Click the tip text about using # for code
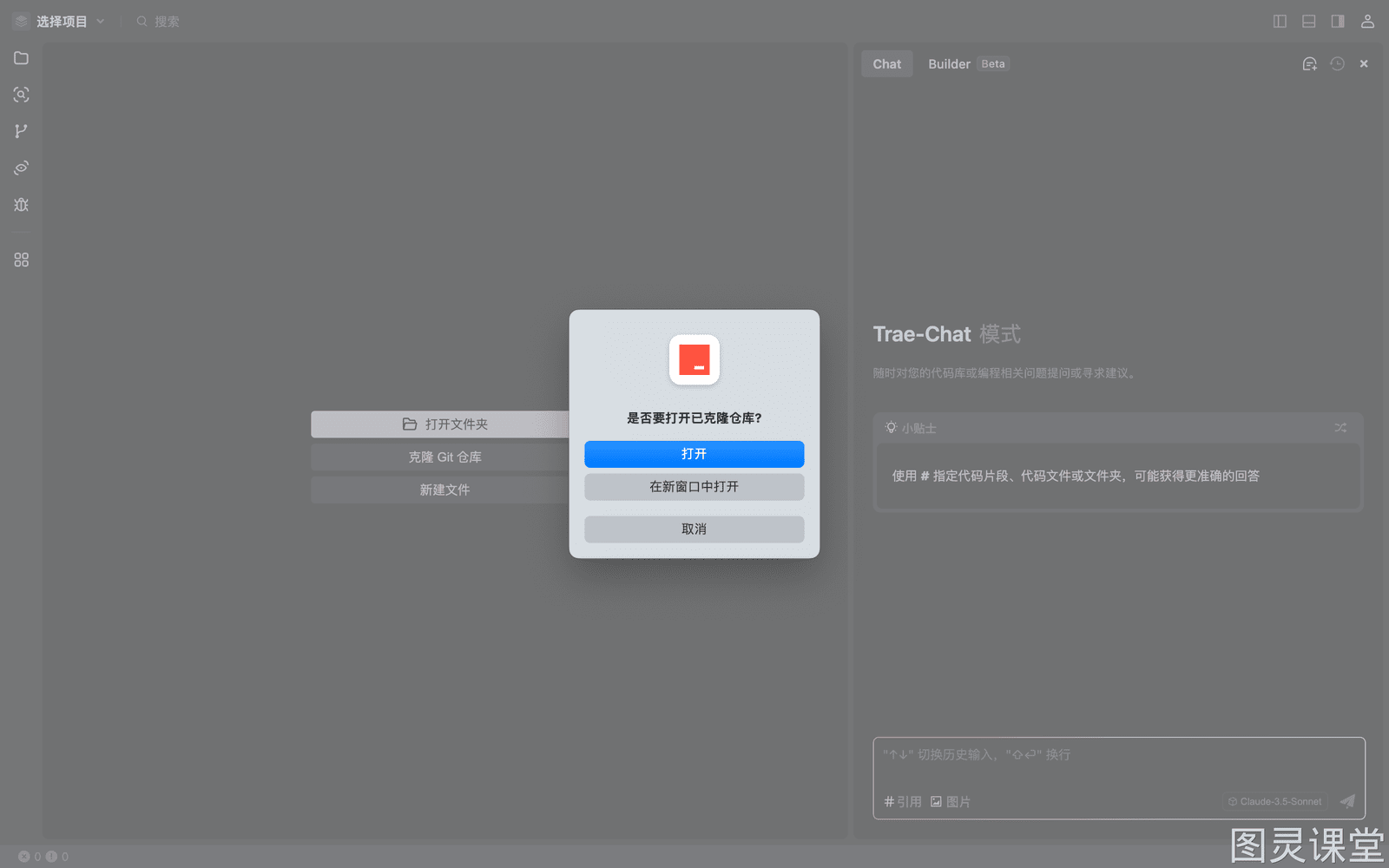This screenshot has width=1389, height=868. click(x=1076, y=477)
